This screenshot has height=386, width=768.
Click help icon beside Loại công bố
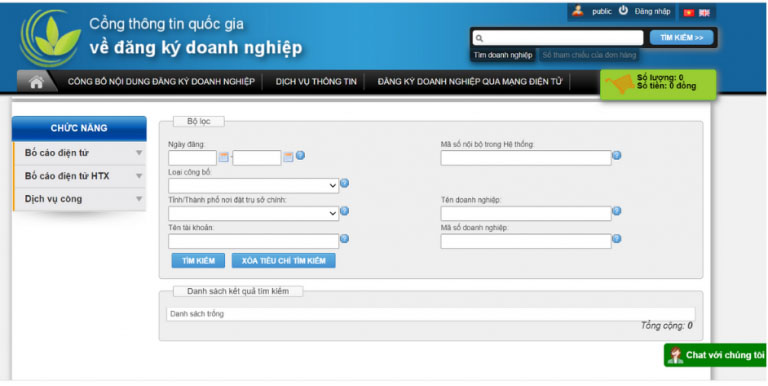tap(344, 183)
